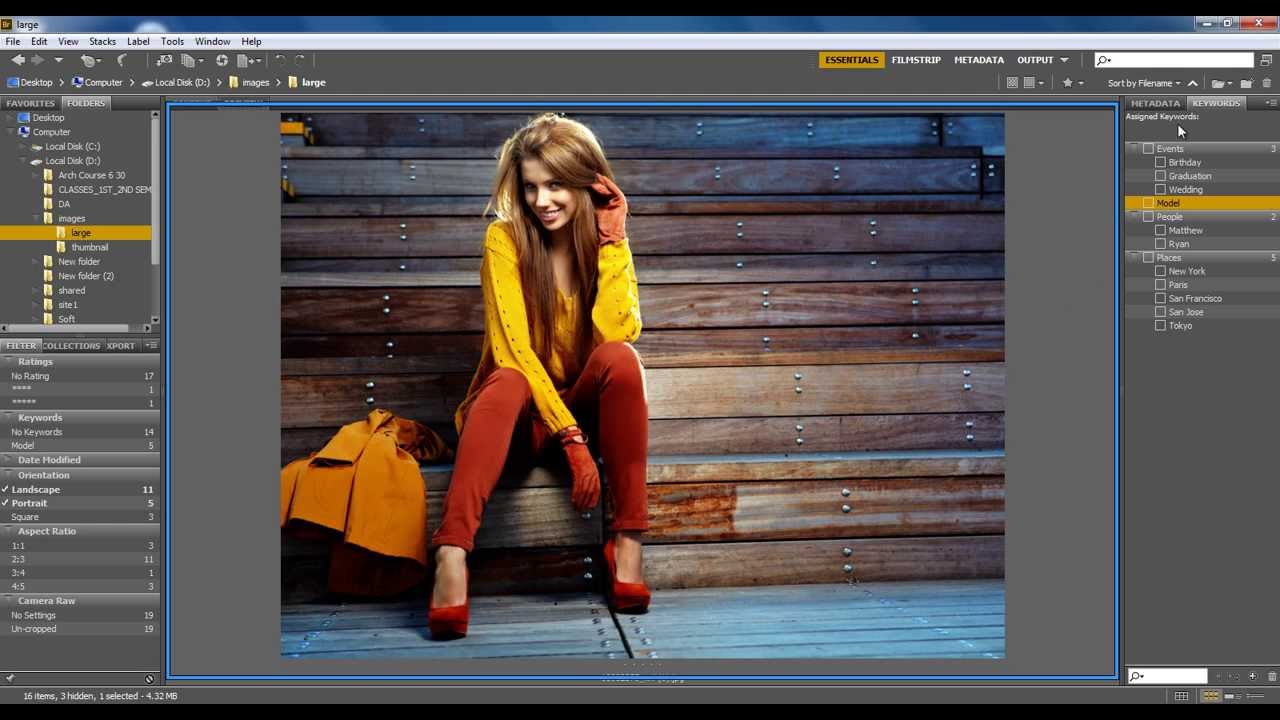Collapse the Events keyword group
1280x720 pixels.
(1134, 149)
